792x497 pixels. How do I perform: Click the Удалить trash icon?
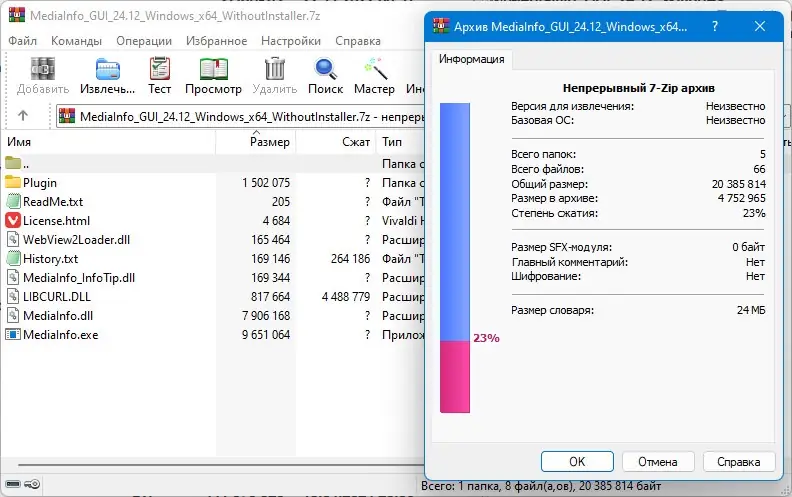pos(275,69)
